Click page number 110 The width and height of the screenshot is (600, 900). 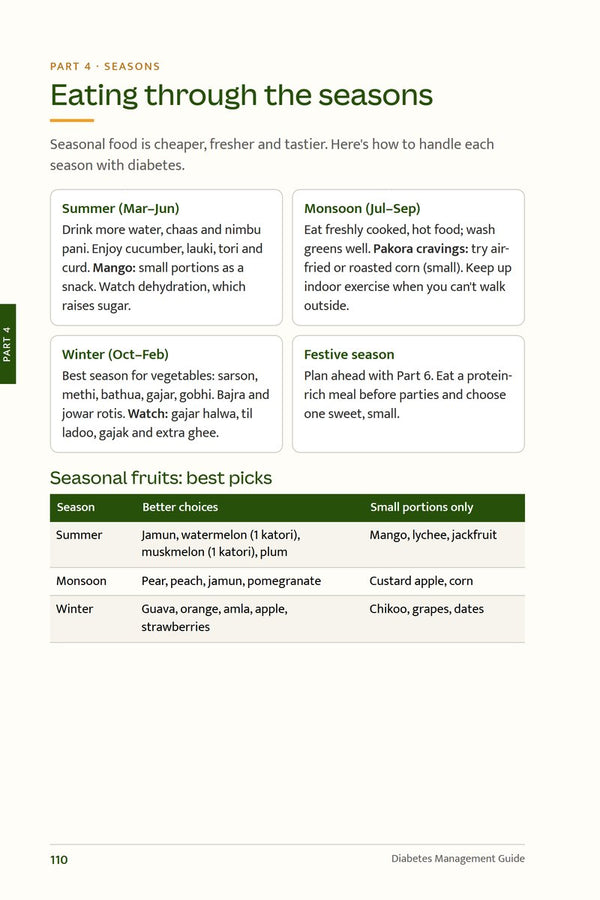pos(59,860)
